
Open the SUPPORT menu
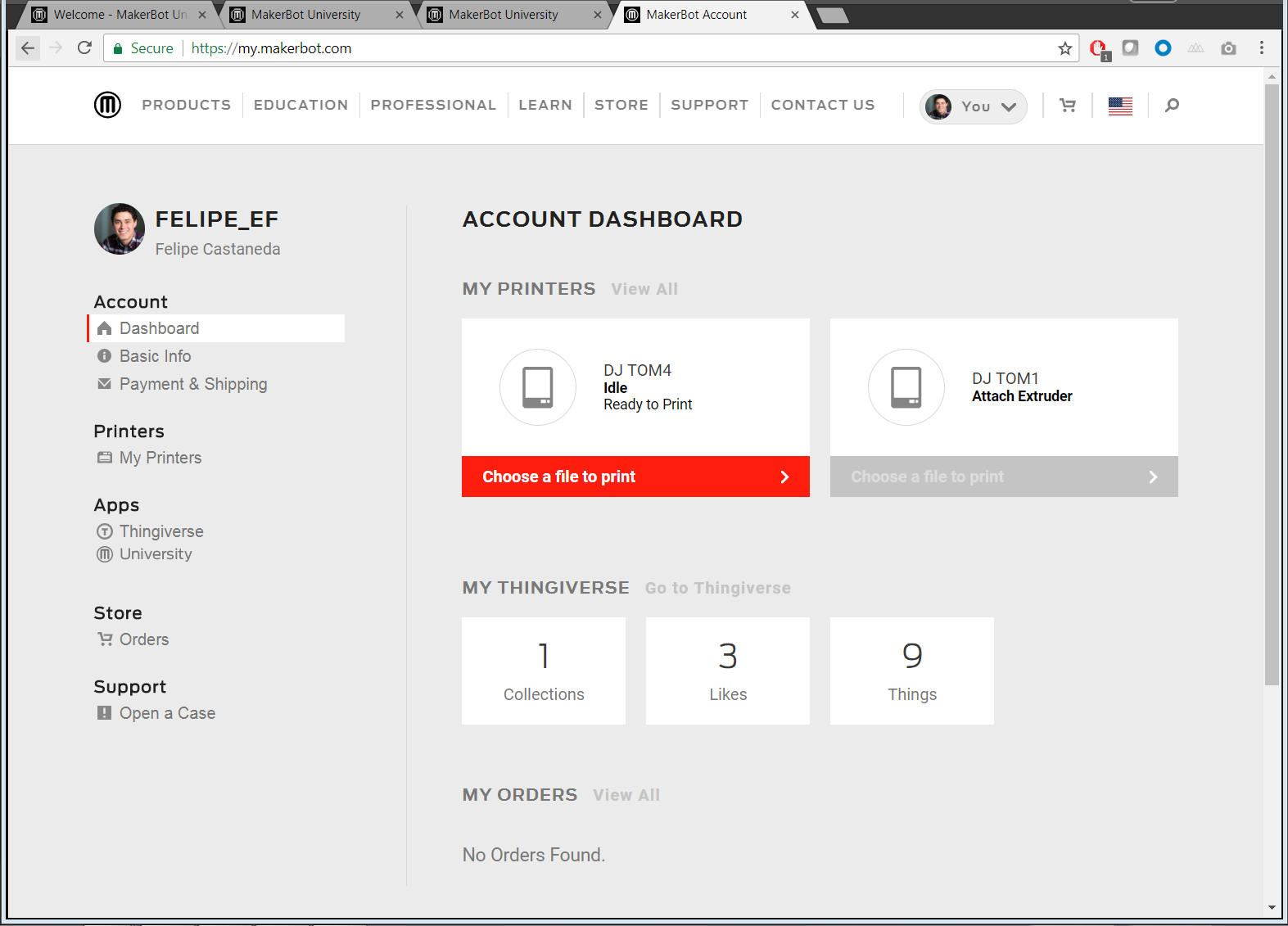[x=710, y=105]
